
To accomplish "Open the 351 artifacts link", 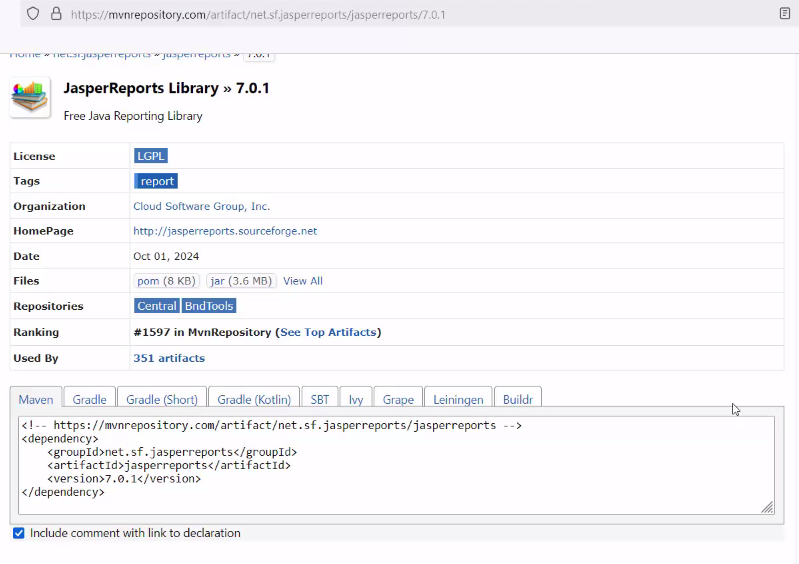I will (x=169, y=358).
